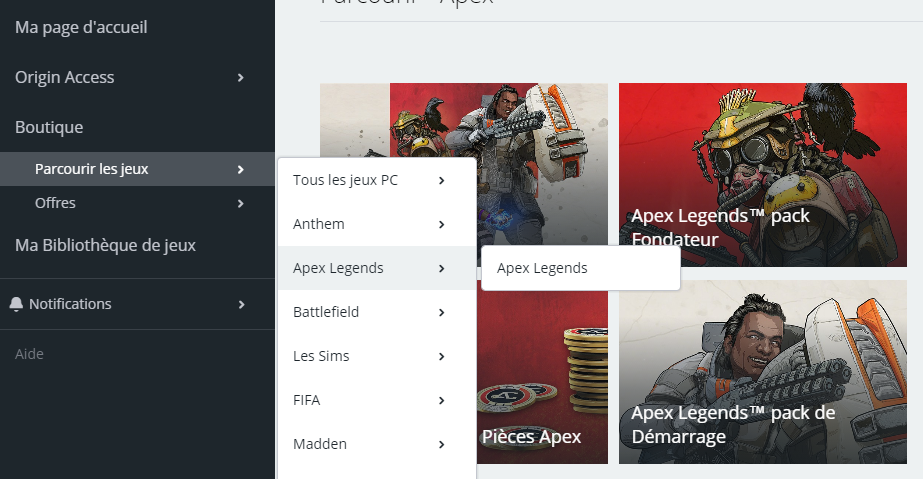Click Apex Legends in the nested submenu
Viewport: 923px width, 479px height.
[542, 268]
